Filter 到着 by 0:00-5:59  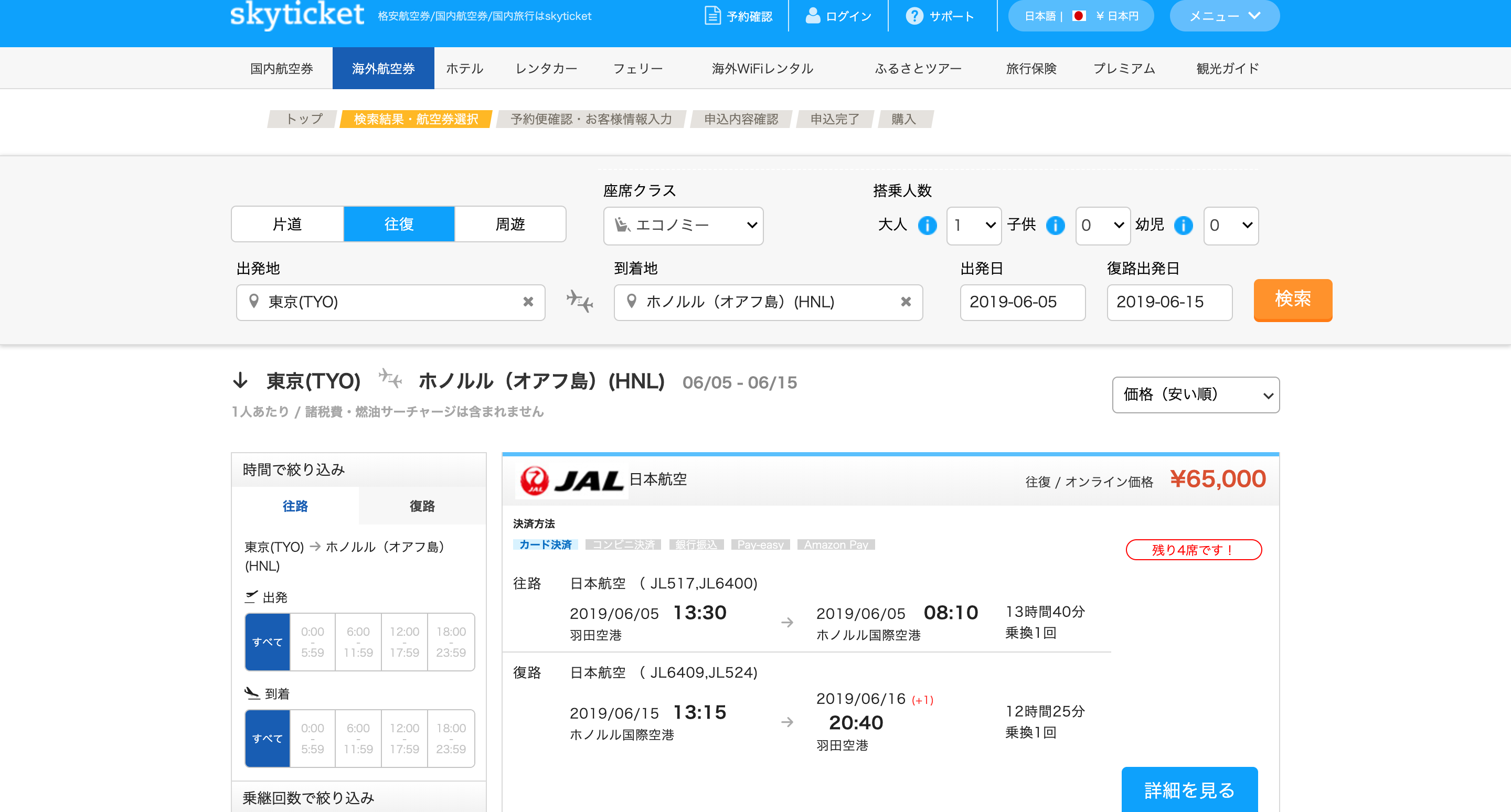313,739
